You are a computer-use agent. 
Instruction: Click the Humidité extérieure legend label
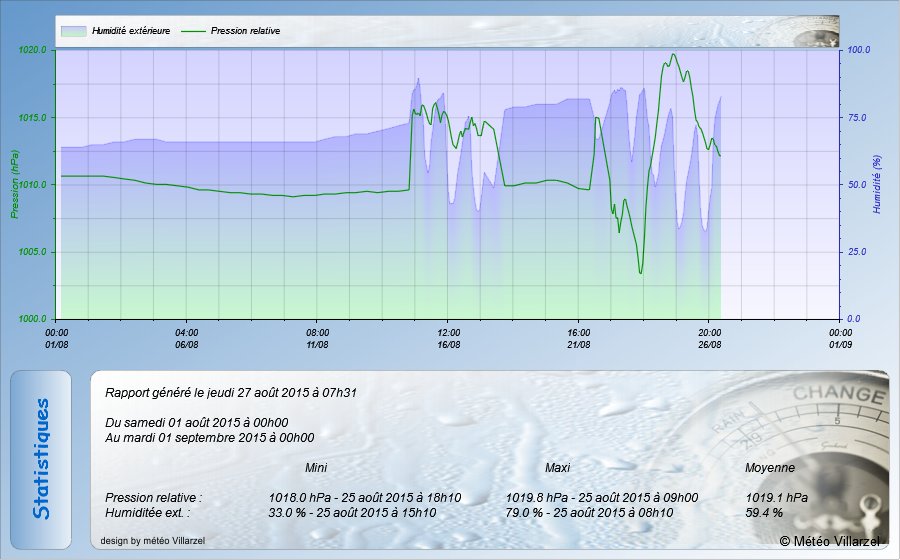[131, 31]
